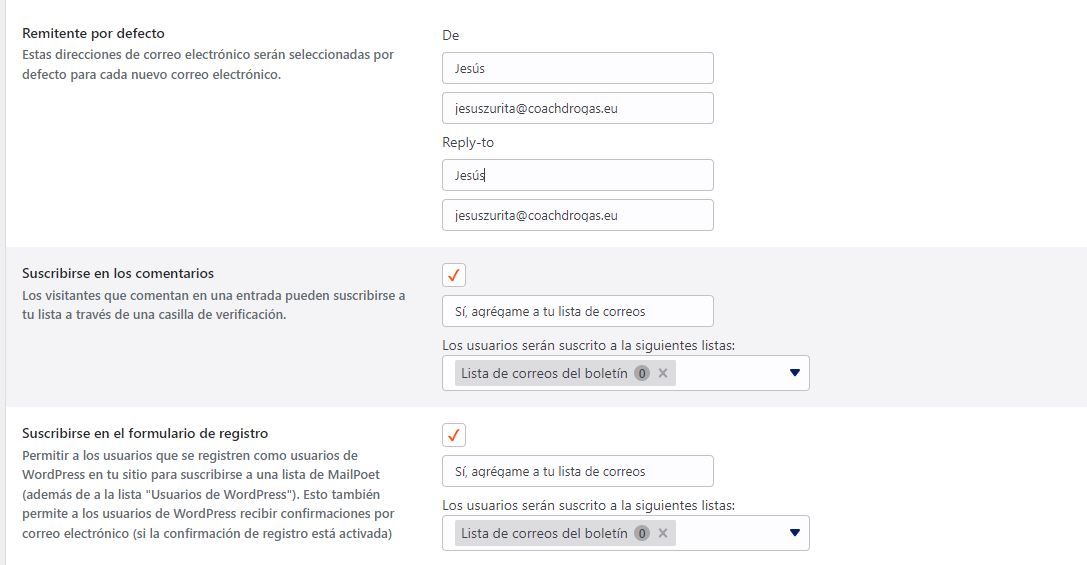Edit comments checkbox label text field
Image resolution: width=1087 pixels, height=565 pixels.
(577, 311)
